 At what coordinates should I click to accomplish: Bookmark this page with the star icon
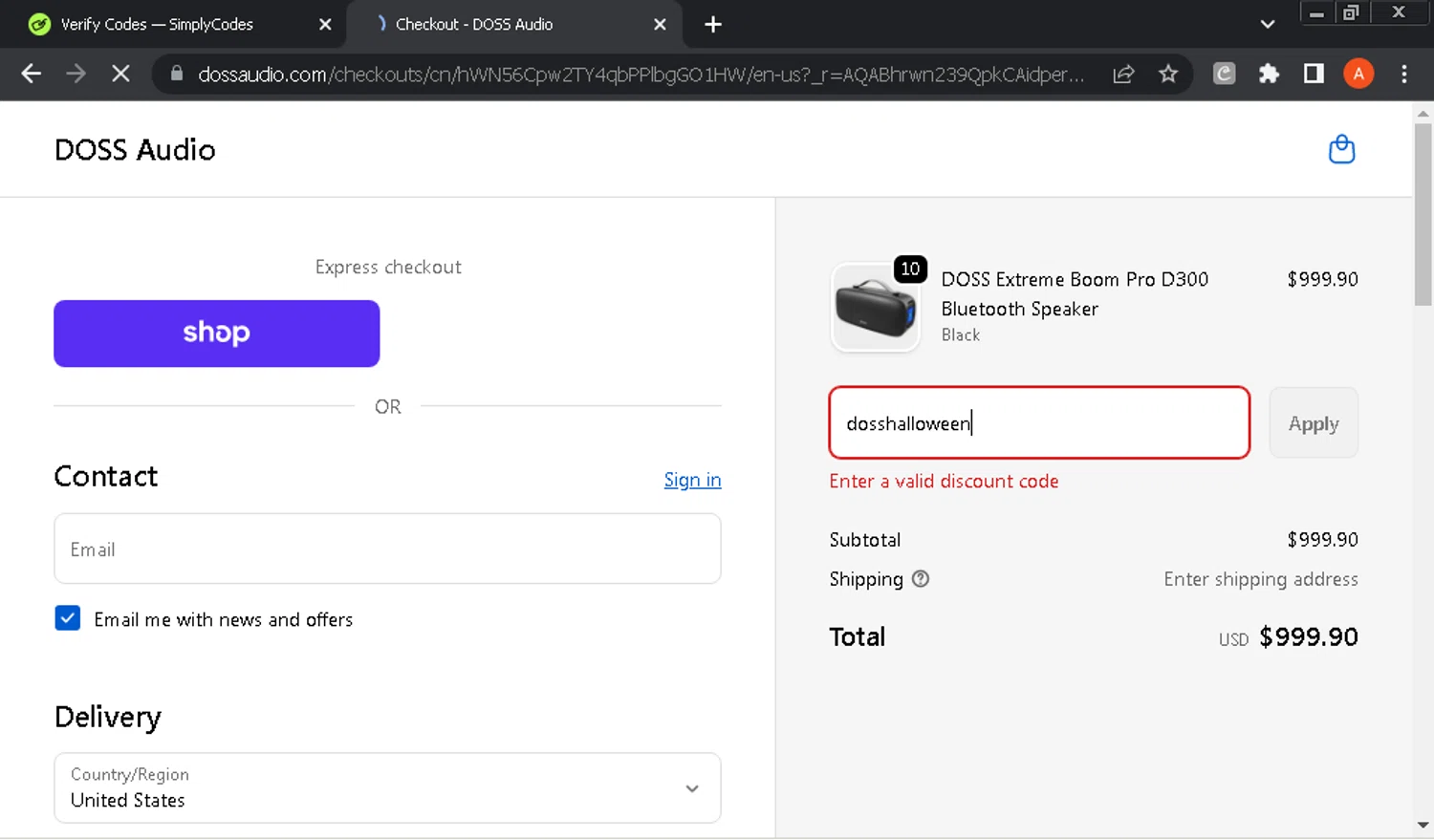click(x=1168, y=74)
